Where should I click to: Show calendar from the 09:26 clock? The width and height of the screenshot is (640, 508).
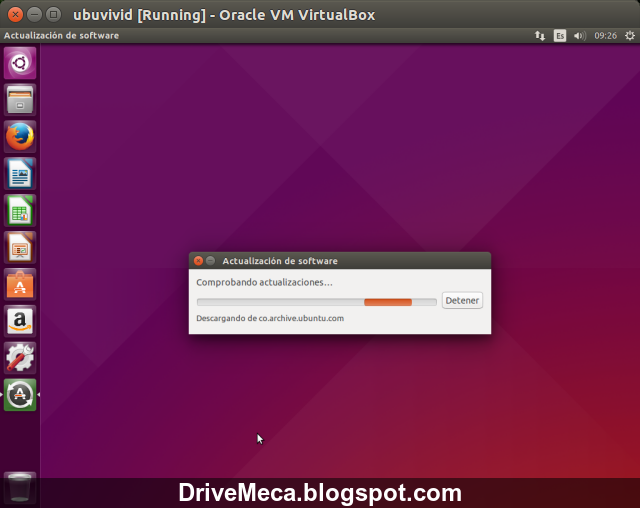[605, 36]
